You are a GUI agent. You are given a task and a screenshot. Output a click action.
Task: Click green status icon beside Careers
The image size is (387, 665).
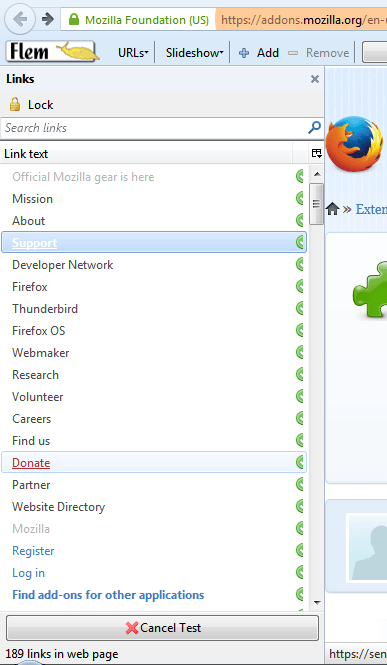[300, 419]
